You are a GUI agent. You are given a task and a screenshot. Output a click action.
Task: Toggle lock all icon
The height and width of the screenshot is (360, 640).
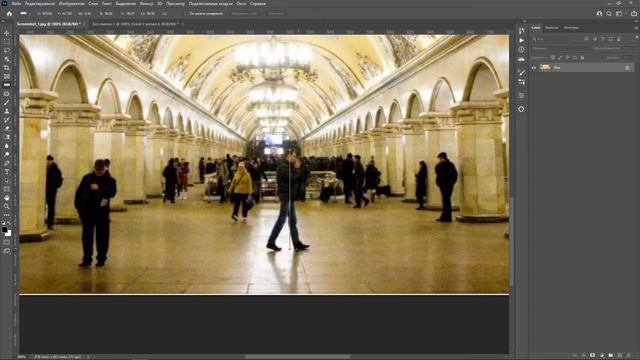point(582,58)
